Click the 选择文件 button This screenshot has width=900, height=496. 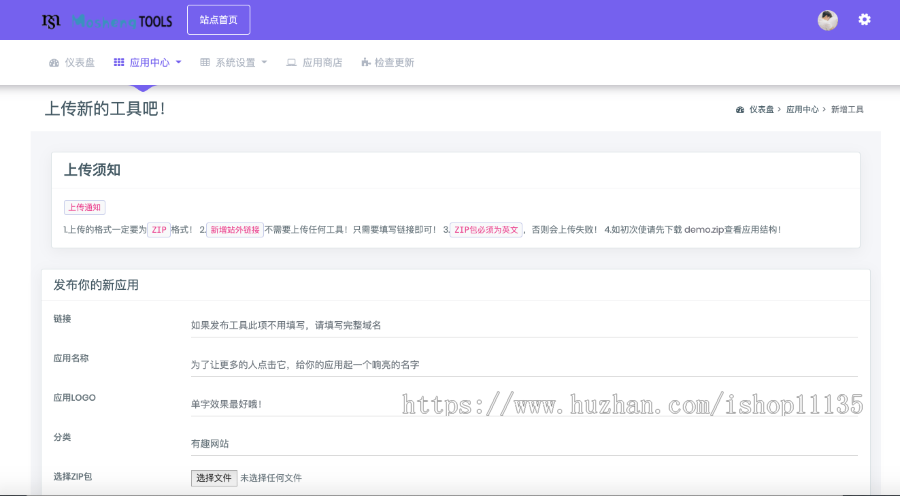click(x=214, y=478)
